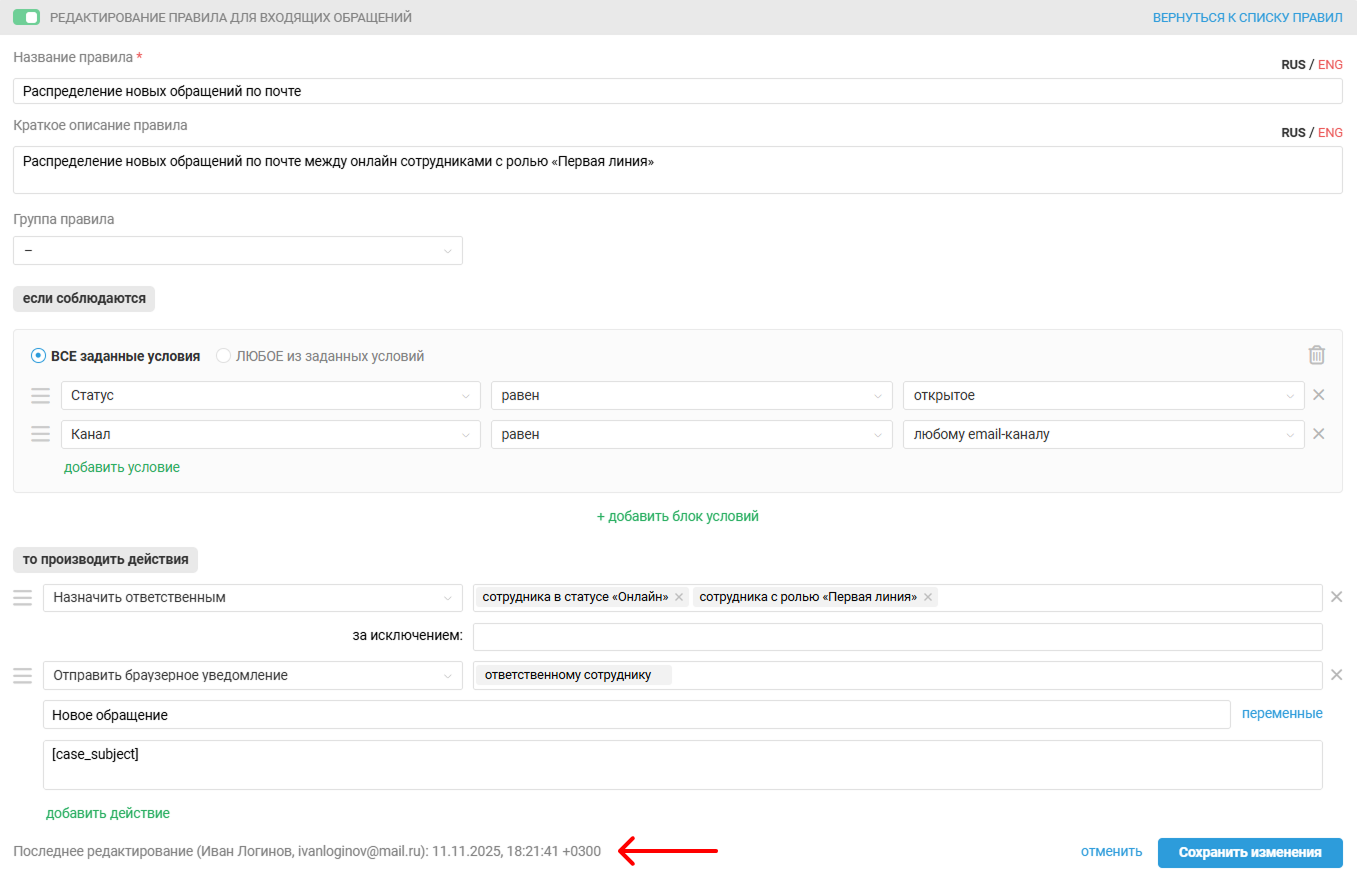Image resolution: width=1357 pixels, height=885 pixels.
Task: Select ЛЮБОЕ из заданных условий option
Action: pyautogui.click(x=223, y=356)
